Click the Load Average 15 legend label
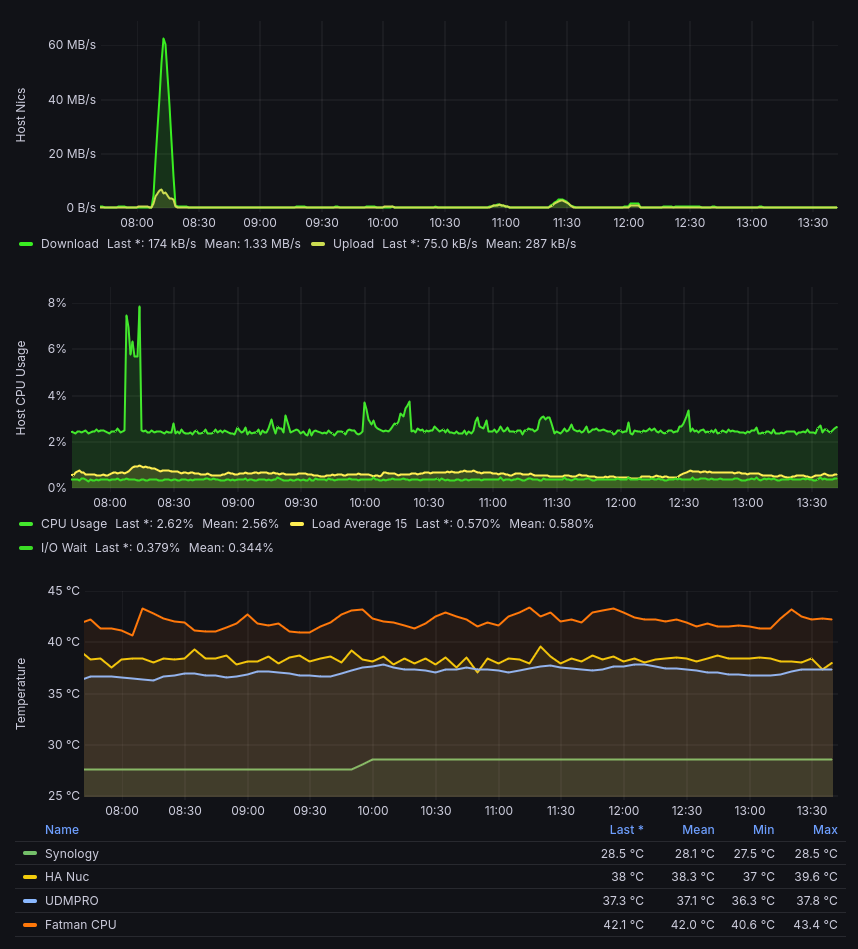The image size is (858, 949). point(359,524)
